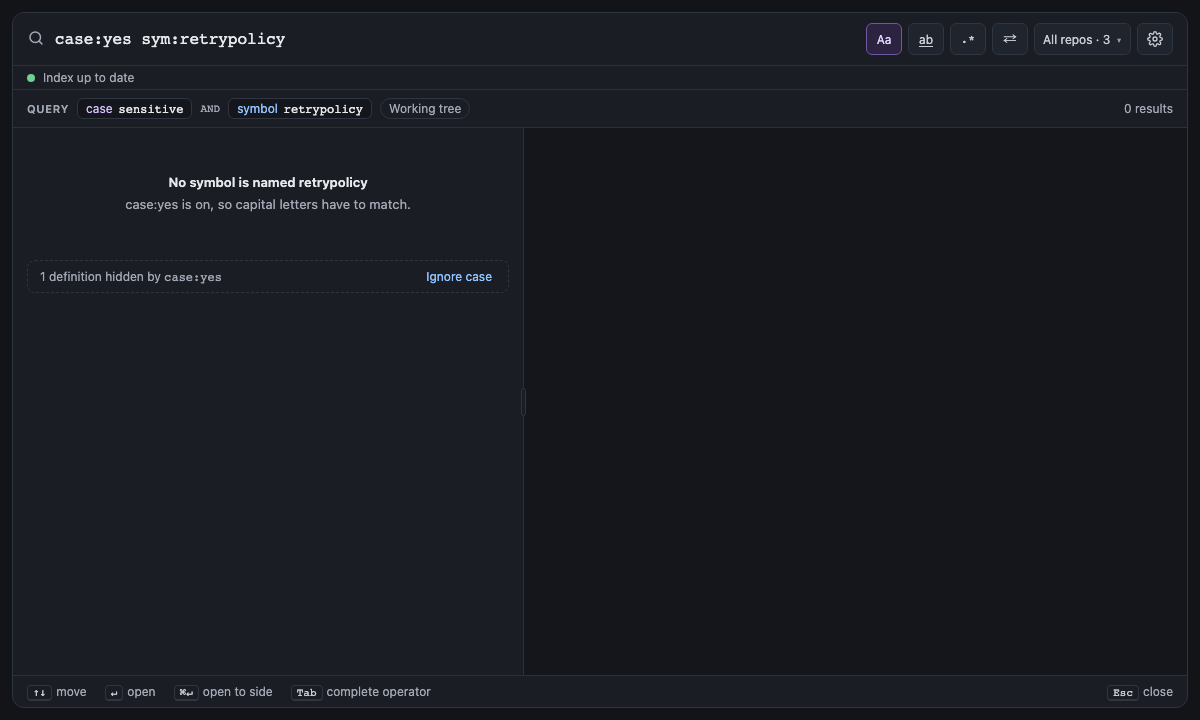Click the 'Index up to date' text
Viewport: 1200px width, 720px height.
pyautogui.click(x=88, y=78)
